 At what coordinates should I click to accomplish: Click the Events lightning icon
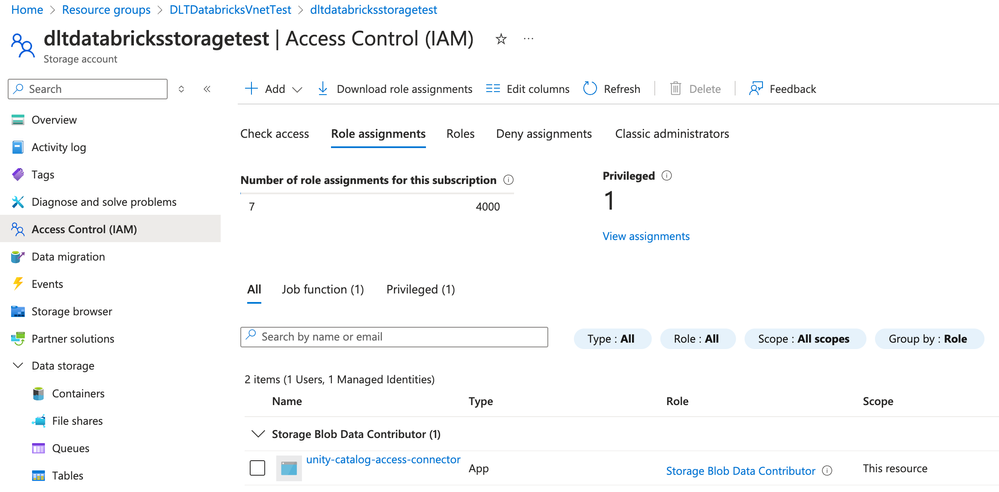18,284
